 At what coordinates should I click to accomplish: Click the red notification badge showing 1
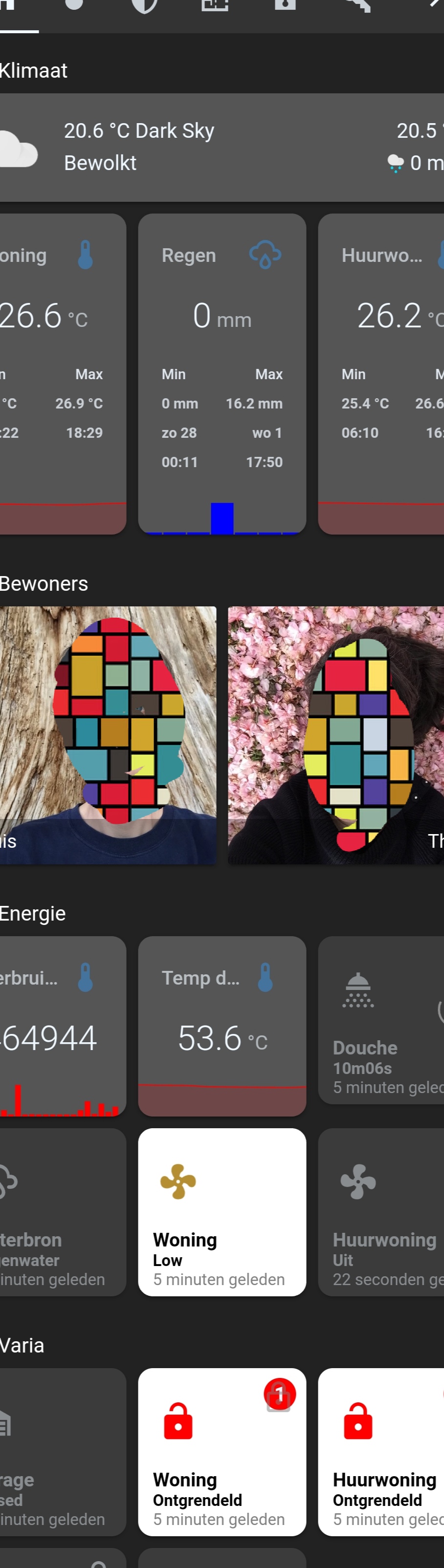coord(280,1393)
